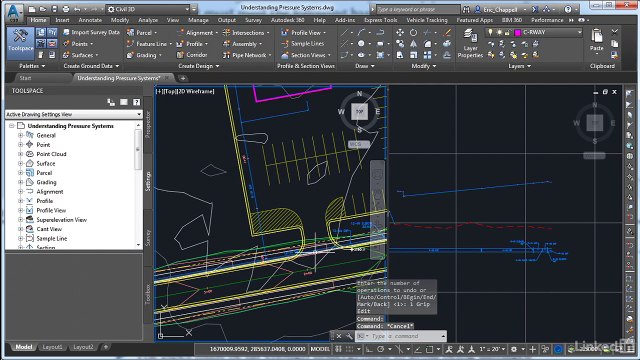Image resolution: width=640 pixels, height=360 pixels.
Task: Switch to the Layout2 tab
Action: (83, 347)
